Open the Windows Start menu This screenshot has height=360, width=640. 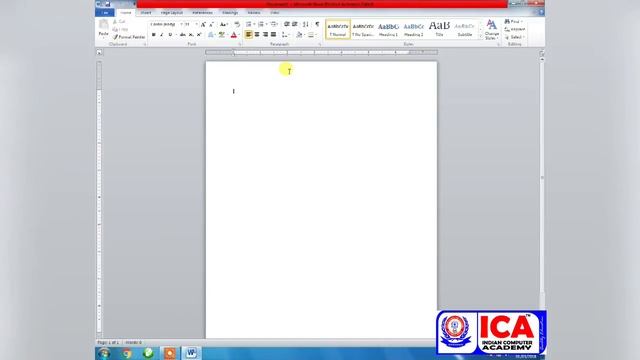[104, 353]
